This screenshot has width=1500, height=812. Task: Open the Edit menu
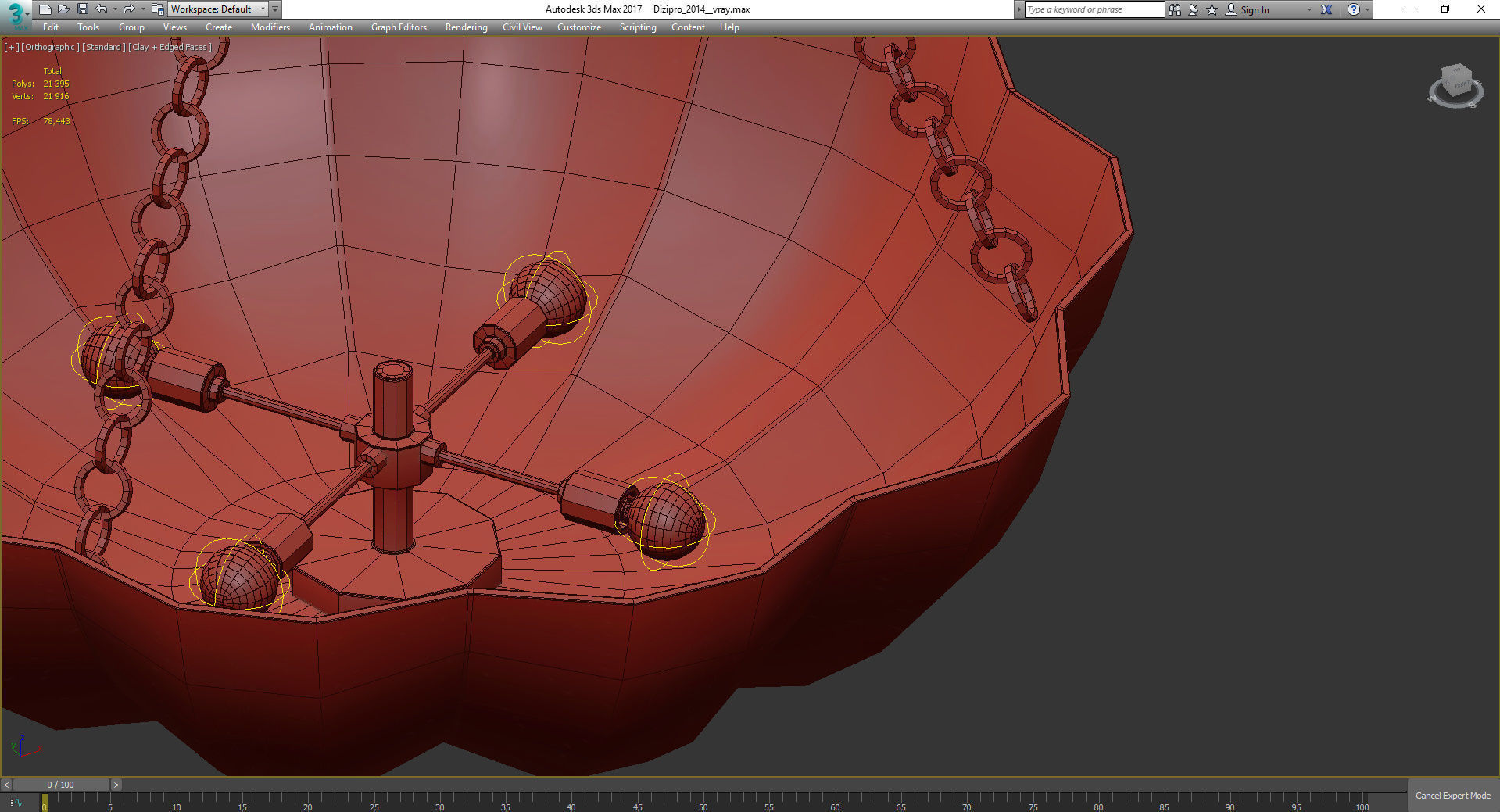(51, 27)
